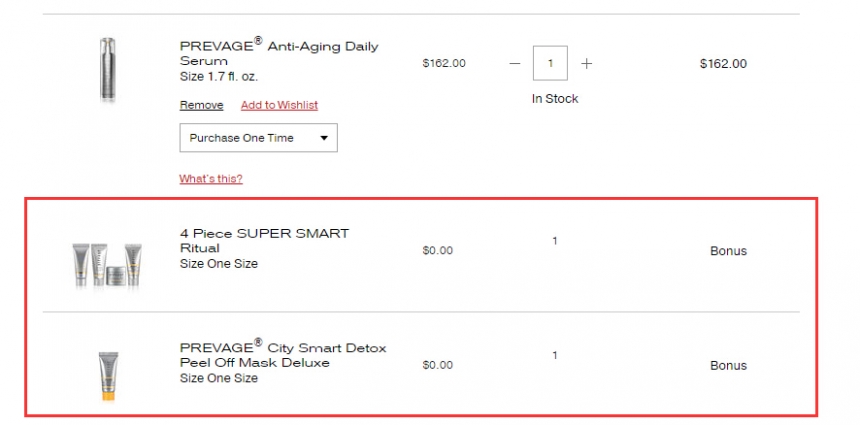Image resolution: width=860 pixels, height=425 pixels.
Task: Open the "What's this?" link
Action: 211,179
